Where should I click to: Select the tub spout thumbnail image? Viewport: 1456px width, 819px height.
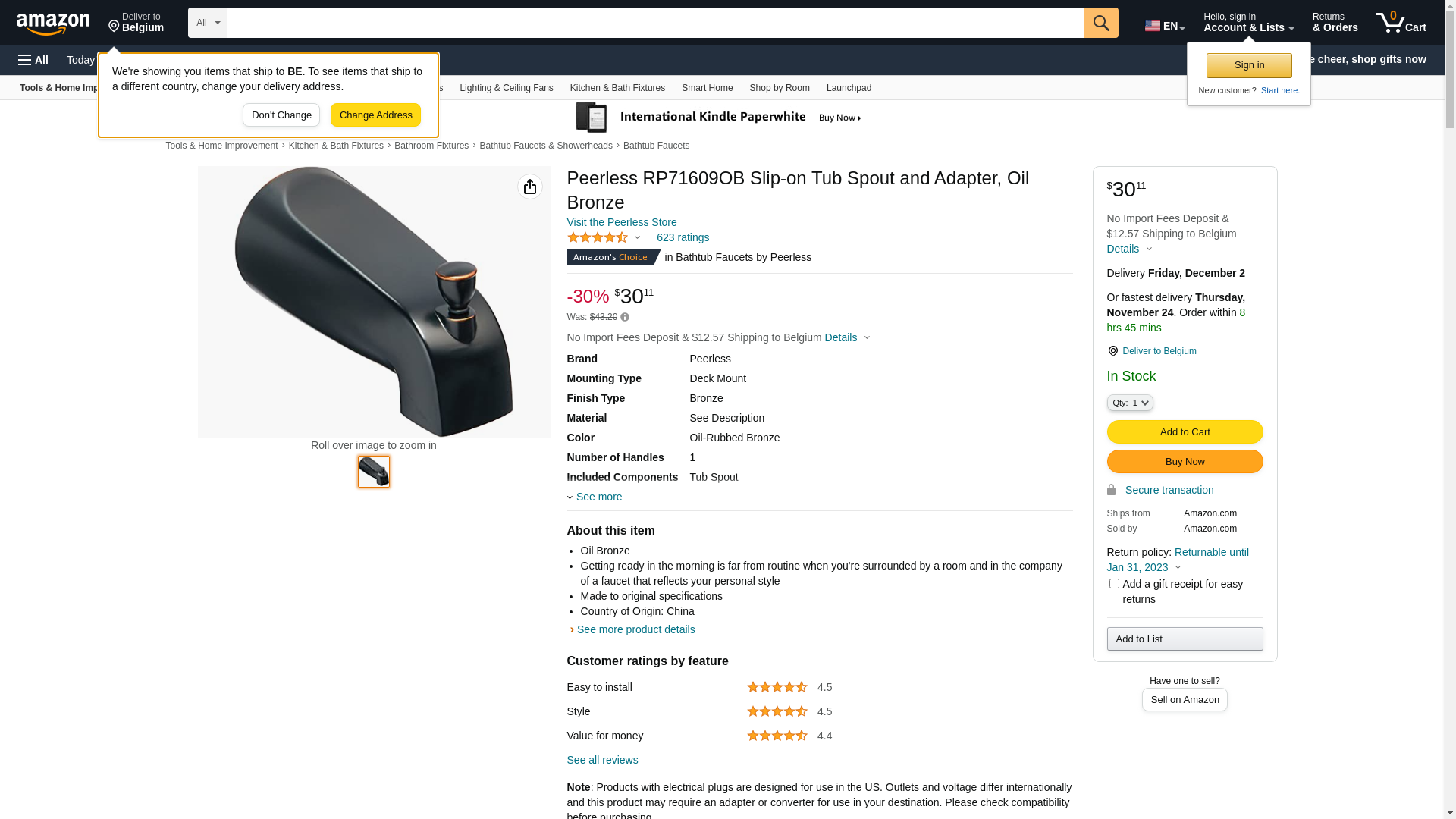(x=374, y=472)
